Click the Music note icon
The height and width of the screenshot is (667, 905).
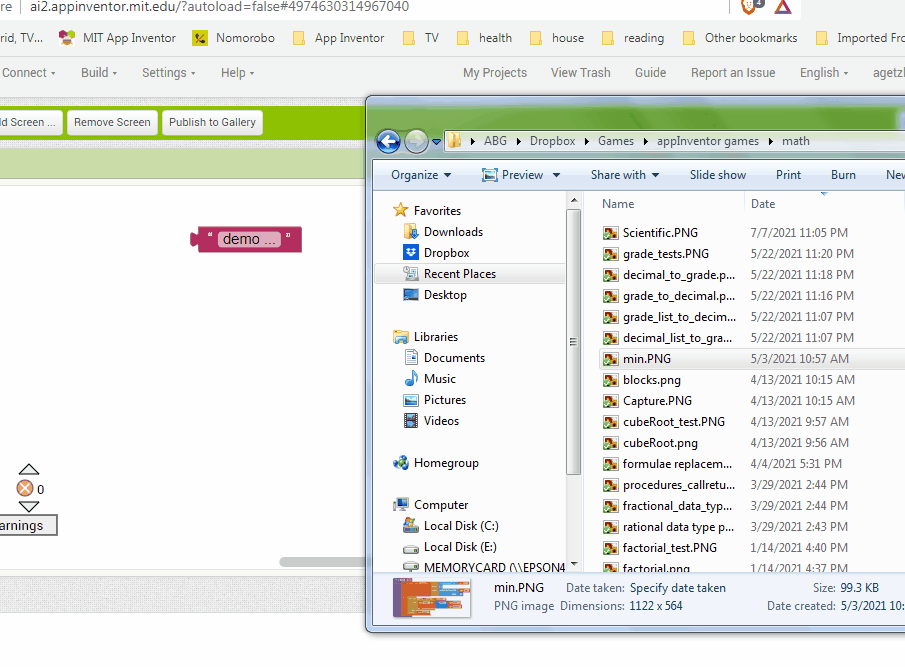coord(410,379)
